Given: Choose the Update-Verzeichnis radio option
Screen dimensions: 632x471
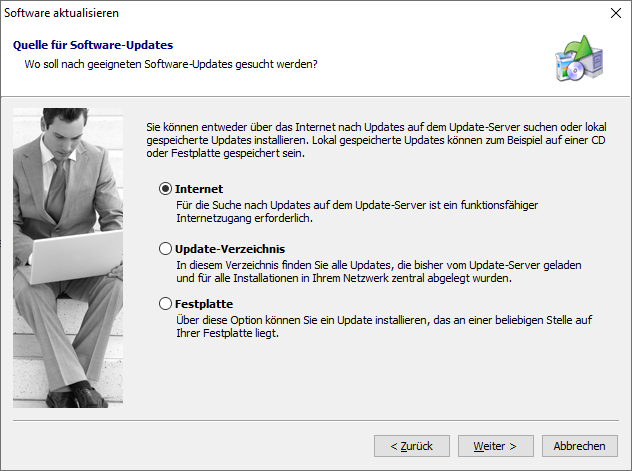Looking at the screenshot, I should click(166, 247).
